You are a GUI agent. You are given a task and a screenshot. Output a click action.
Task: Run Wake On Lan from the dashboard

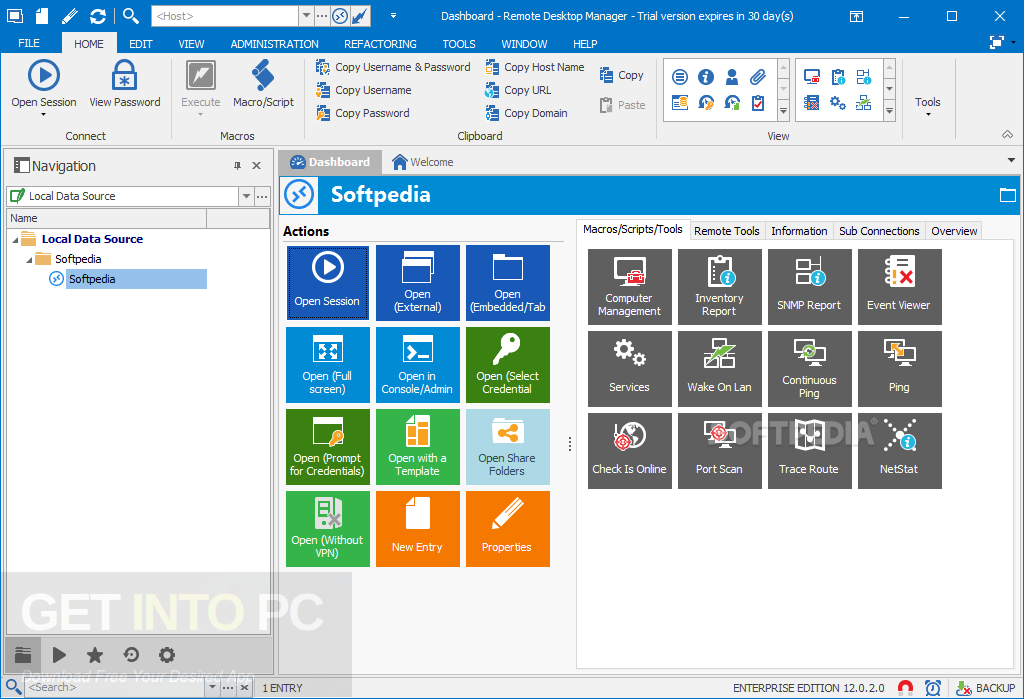tap(719, 368)
